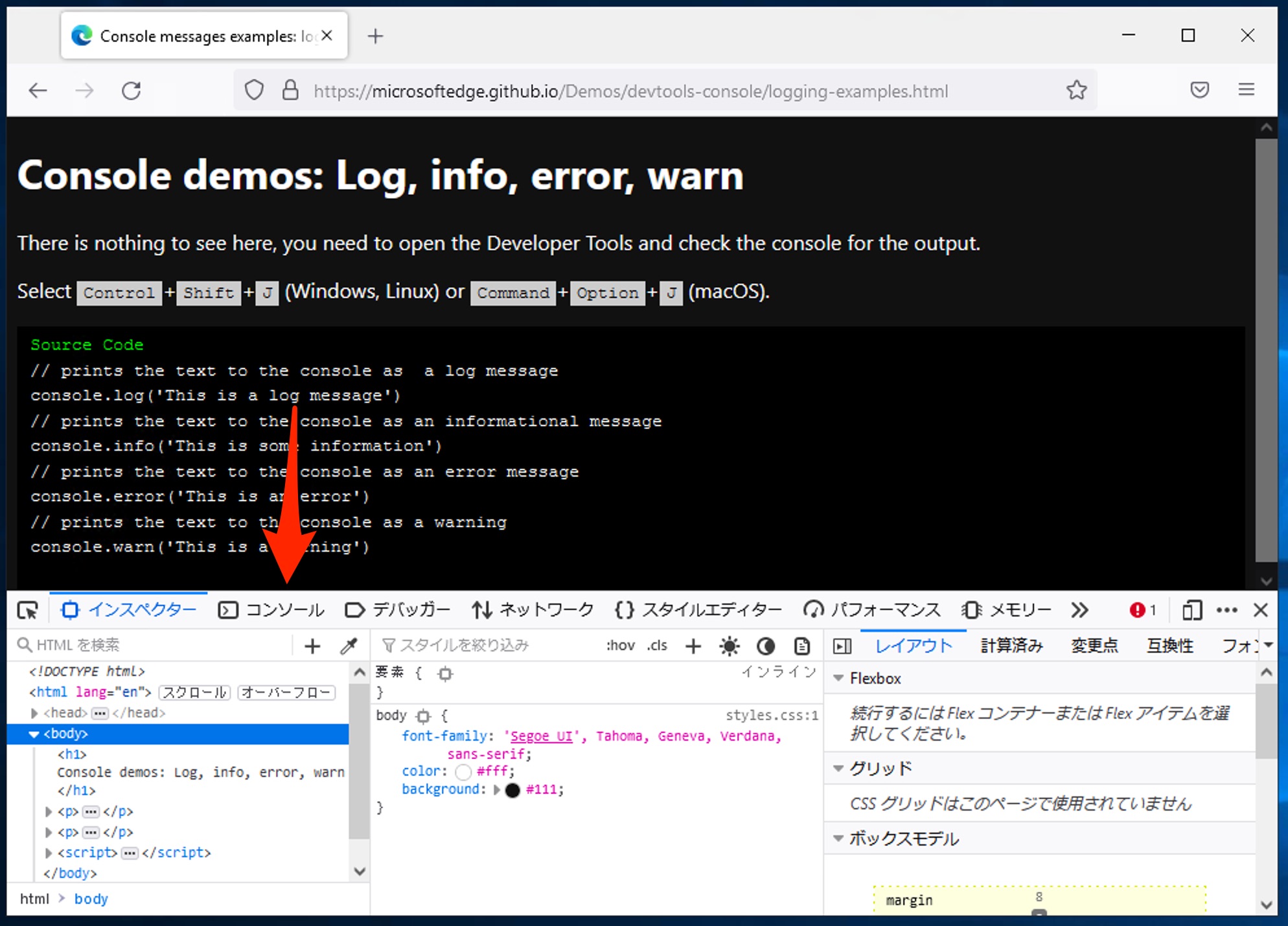Simulate dark color scheme
The width and height of the screenshot is (1288, 926).
click(x=766, y=645)
